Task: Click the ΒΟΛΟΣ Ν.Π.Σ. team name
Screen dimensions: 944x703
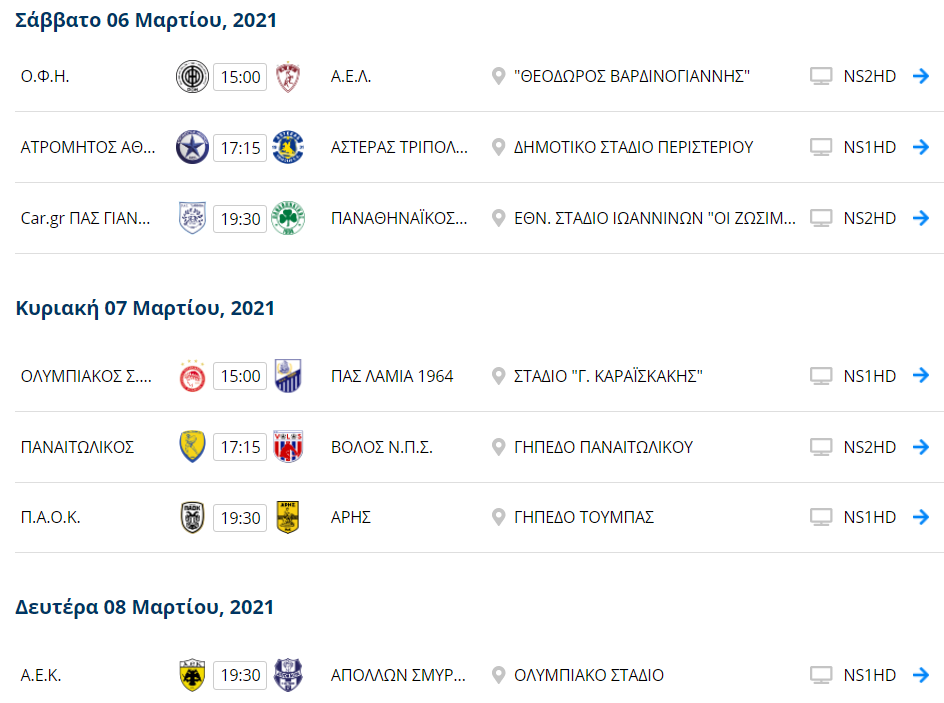Action: 381,447
